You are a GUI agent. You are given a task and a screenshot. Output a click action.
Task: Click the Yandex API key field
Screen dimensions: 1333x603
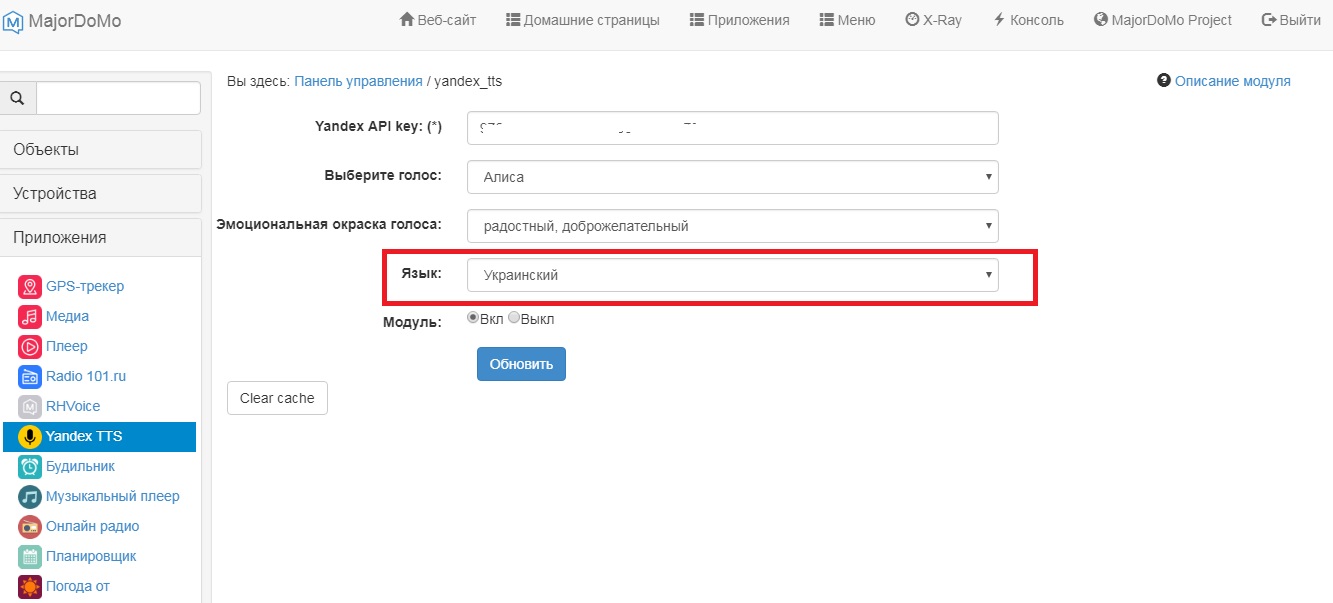point(732,128)
